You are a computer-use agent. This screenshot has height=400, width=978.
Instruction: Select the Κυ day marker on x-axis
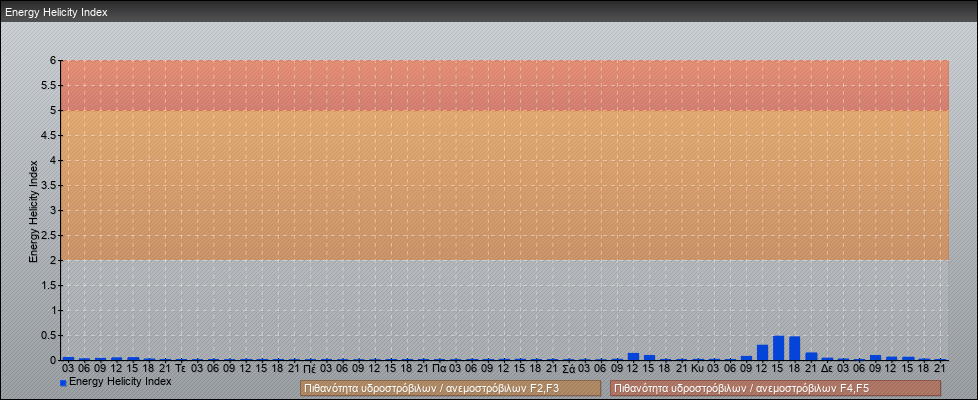(697, 369)
